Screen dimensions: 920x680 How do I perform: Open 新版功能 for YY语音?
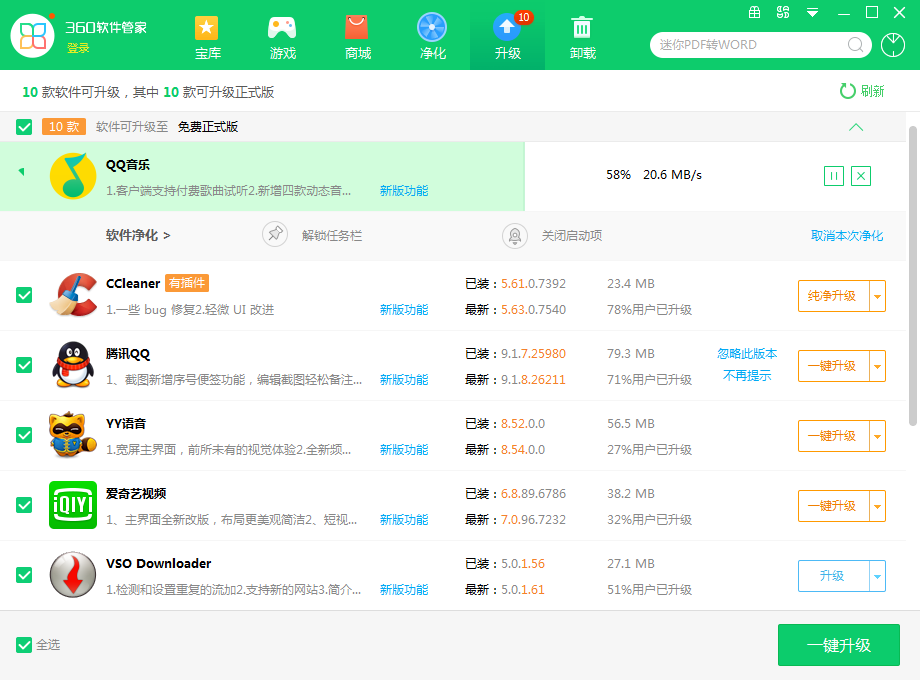(404, 449)
